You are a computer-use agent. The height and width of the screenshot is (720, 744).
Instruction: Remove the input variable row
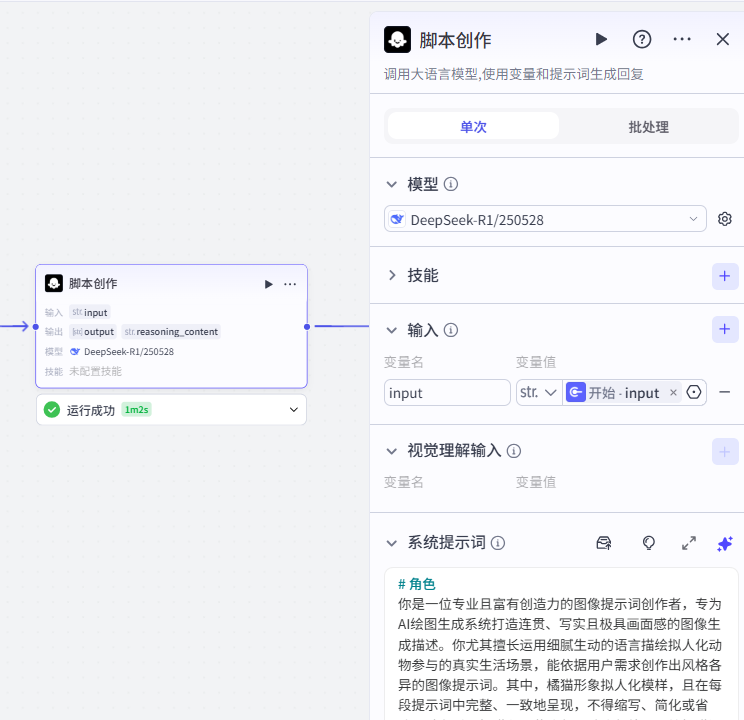pos(725,392)
